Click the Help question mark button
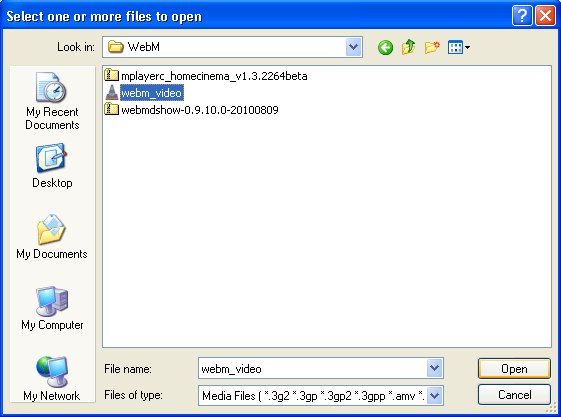Screen dimensions: 561x417 [522, 16]
